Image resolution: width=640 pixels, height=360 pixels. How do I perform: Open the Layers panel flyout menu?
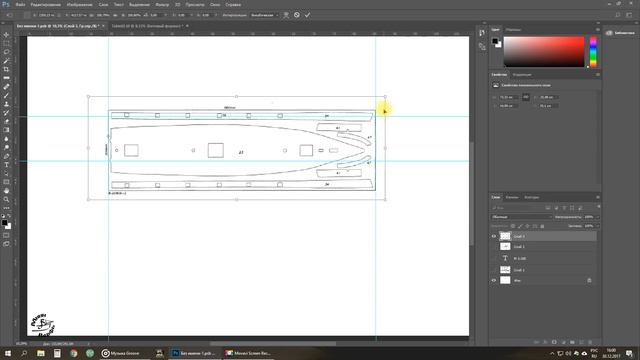[598, 198]
